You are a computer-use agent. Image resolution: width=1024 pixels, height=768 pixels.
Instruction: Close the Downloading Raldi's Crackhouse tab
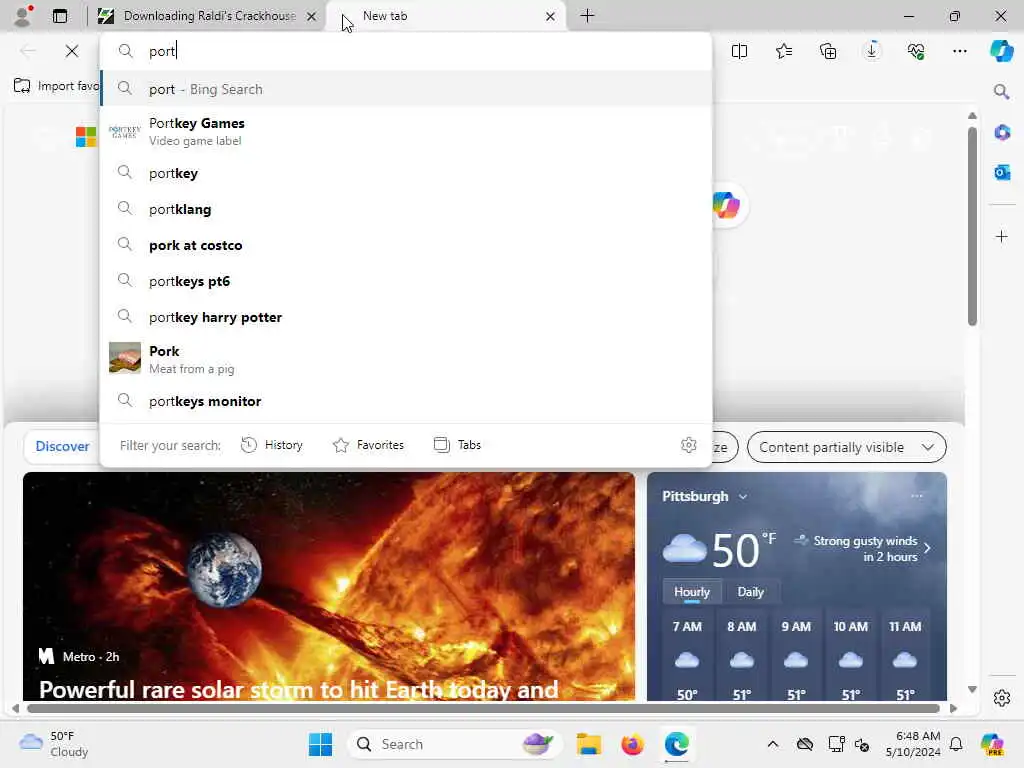312,16
